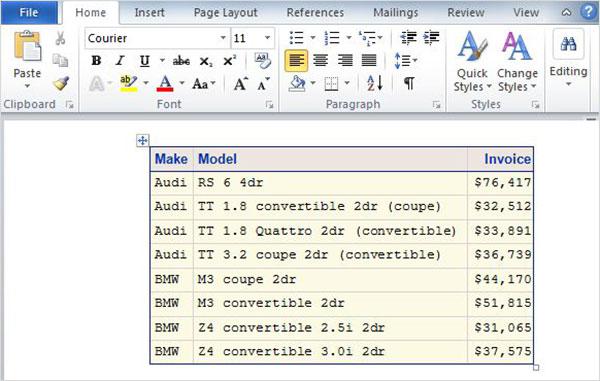Screen dimensions: 600x381
Task: Open the Editing group menu
Action: tap(568, 58)
